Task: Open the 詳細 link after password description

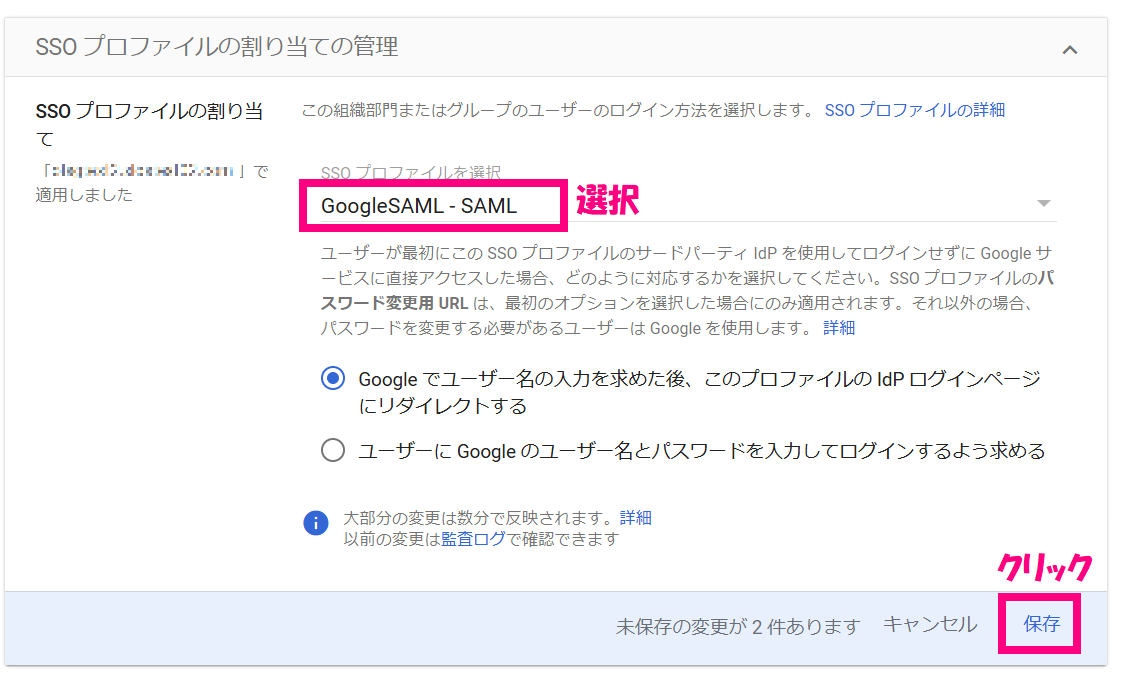Action: coord(839,328)
